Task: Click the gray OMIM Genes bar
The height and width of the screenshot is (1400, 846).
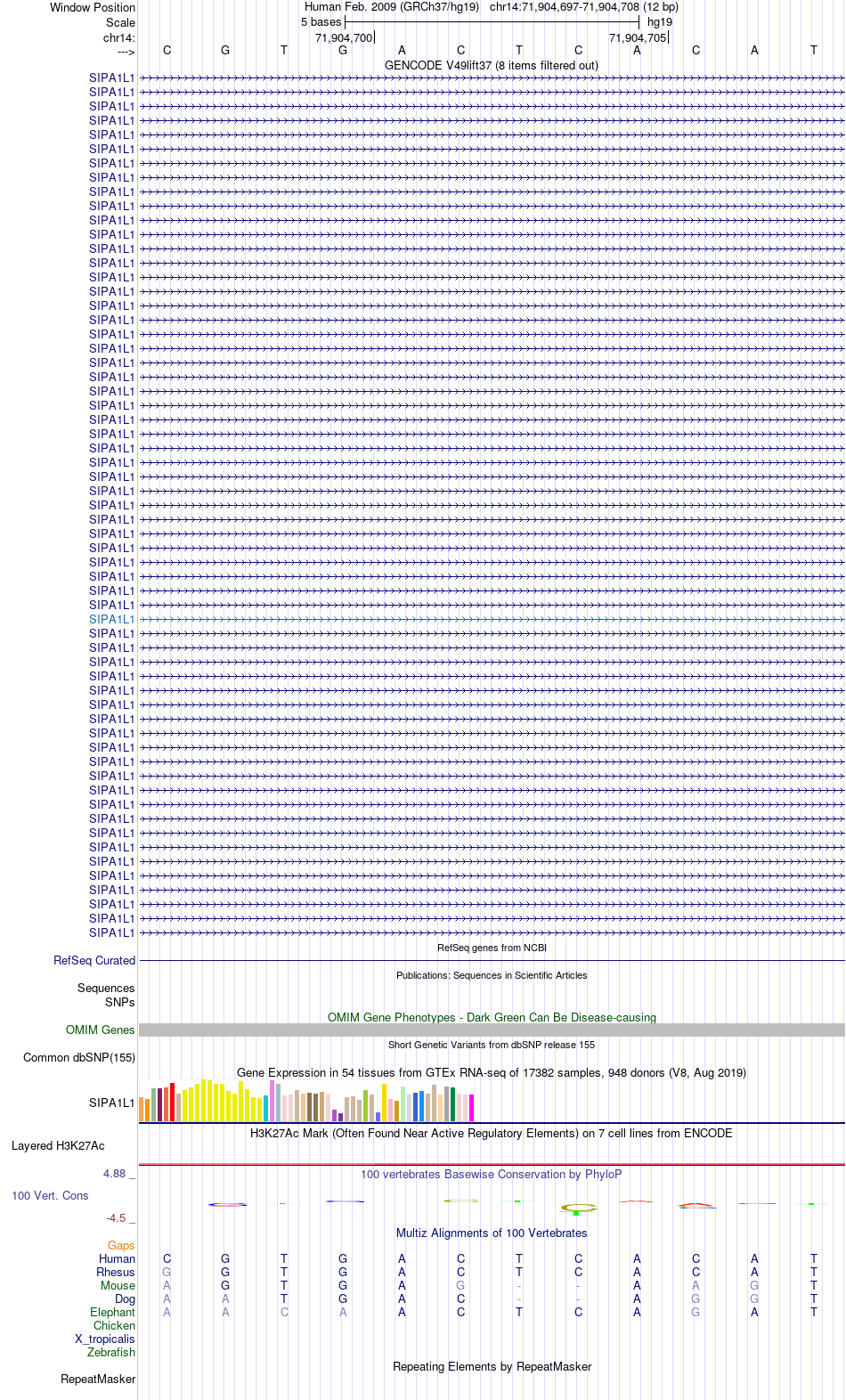Action: [492, 1030]
